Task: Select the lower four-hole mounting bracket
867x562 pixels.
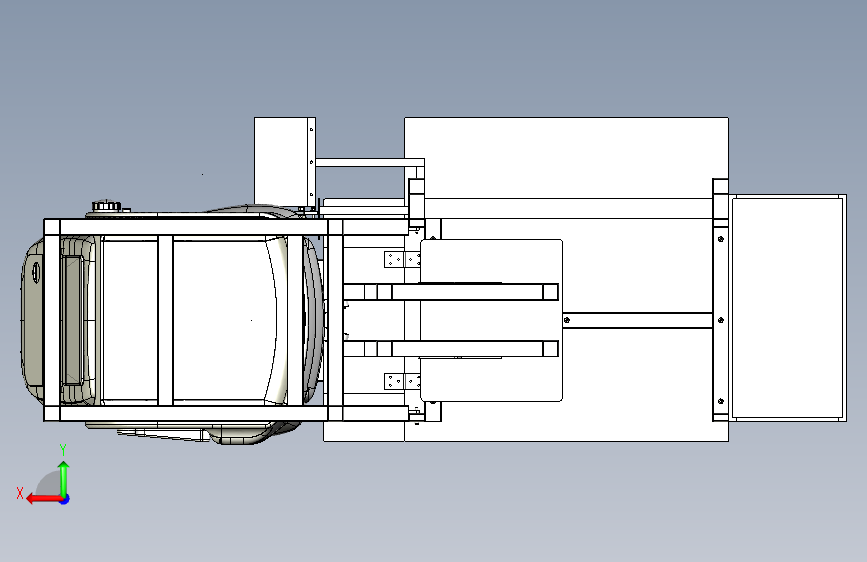Action: [403, 381]
